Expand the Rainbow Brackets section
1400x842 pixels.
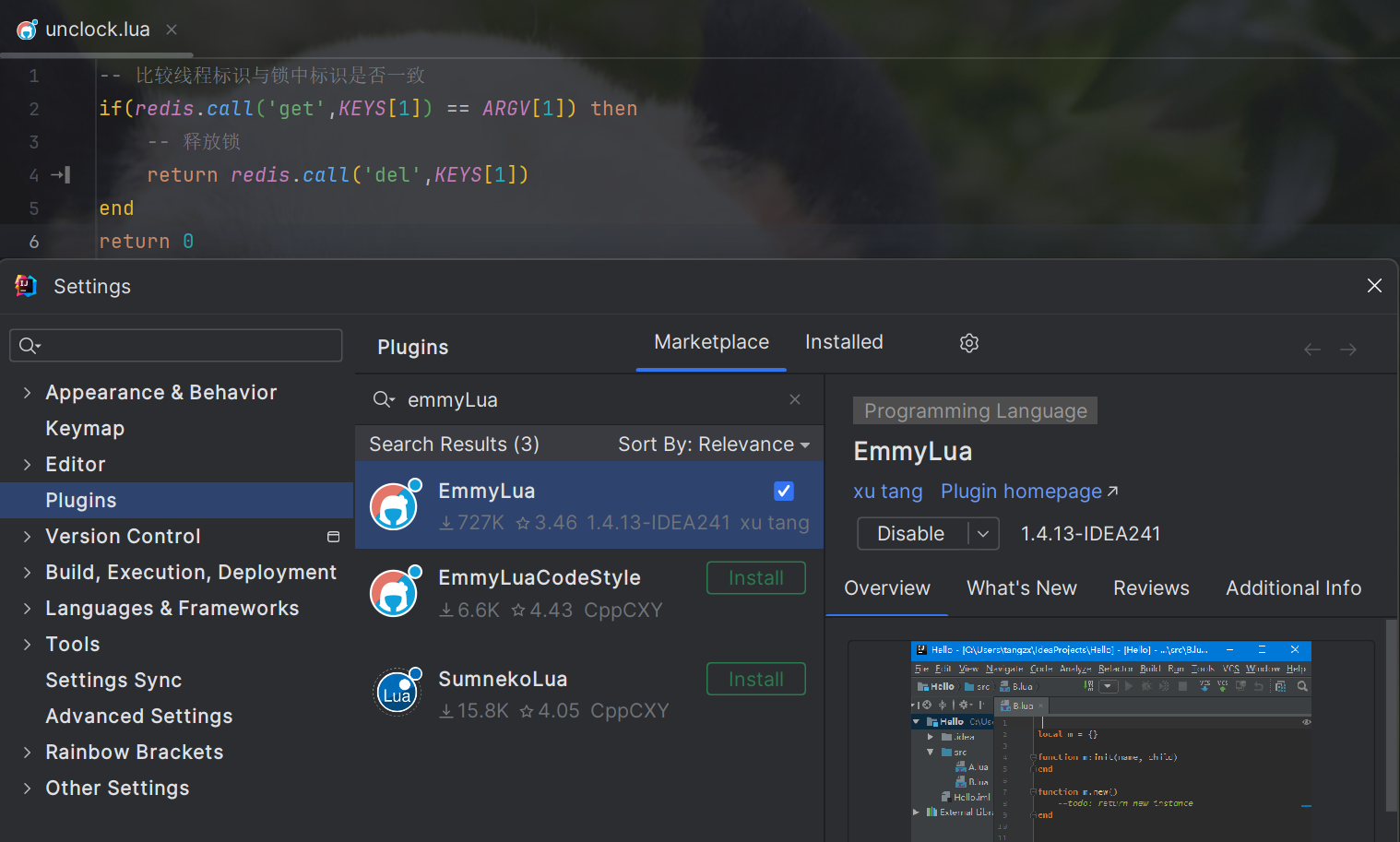point(28,753)
